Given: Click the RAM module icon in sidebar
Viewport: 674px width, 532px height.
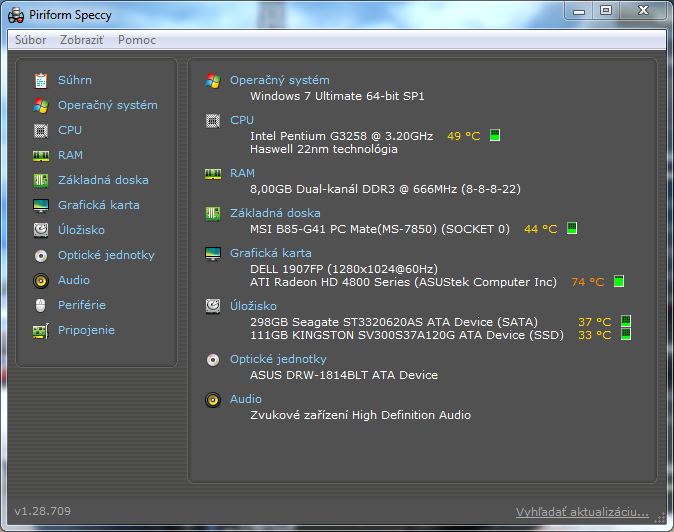Looking at the screenshot, I should [x=41, y=155].
